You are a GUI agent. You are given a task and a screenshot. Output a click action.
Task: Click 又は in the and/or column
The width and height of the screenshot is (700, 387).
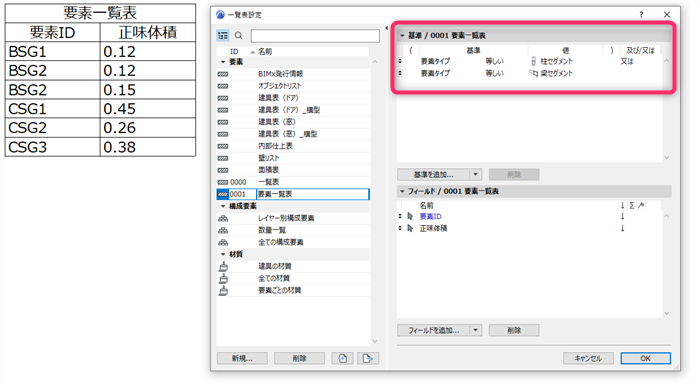pyautogui.click(x=627, y=61)
